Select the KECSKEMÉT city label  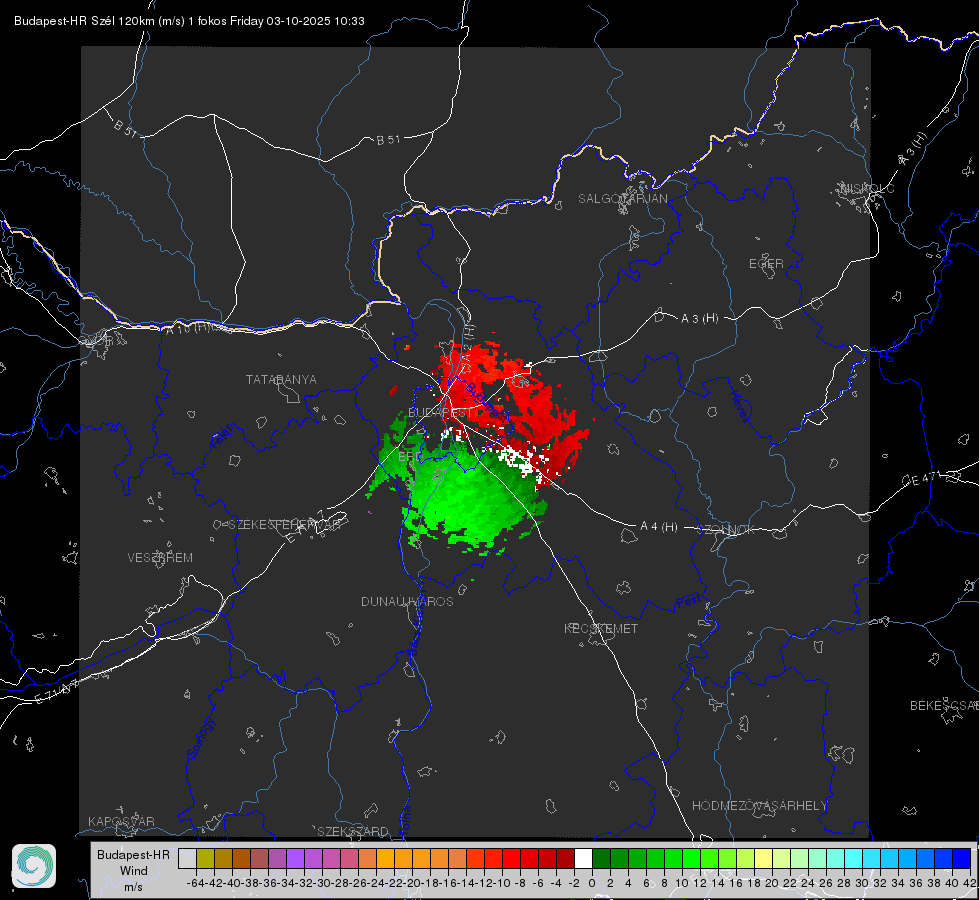pyautogui.click(x=601, y=628)
